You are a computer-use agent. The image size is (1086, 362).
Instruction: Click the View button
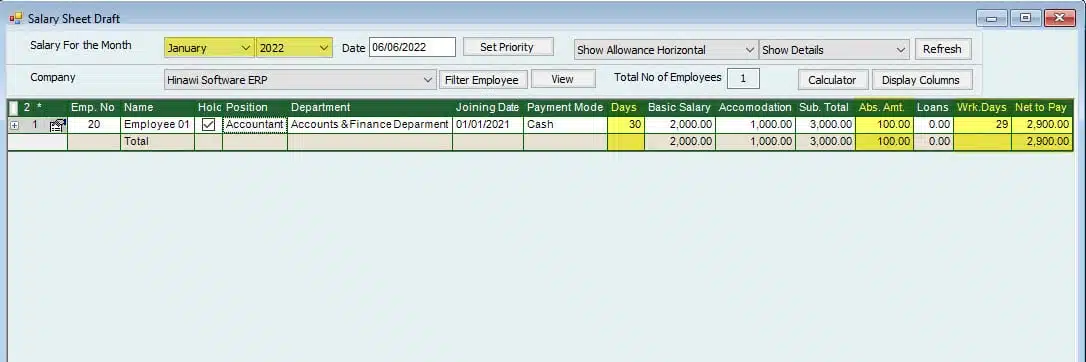coord(562,80)
